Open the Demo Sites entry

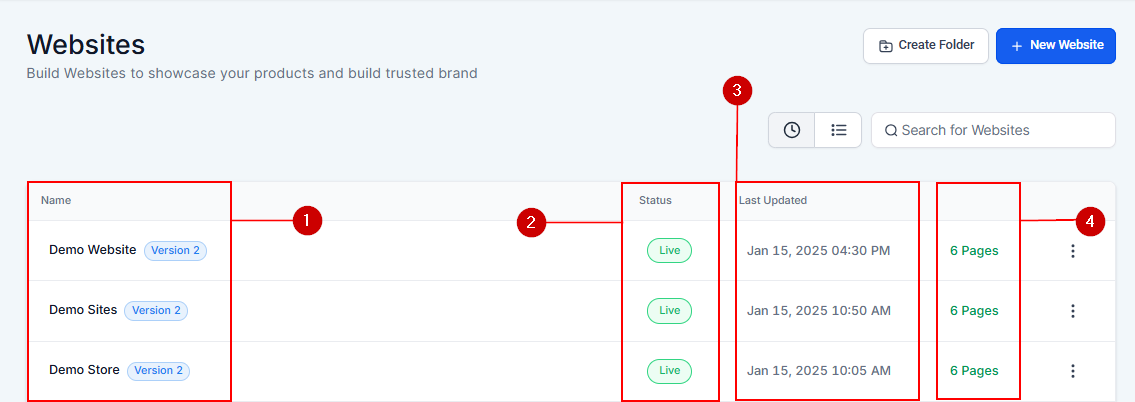pyautogui.click(x=83, y=310)
